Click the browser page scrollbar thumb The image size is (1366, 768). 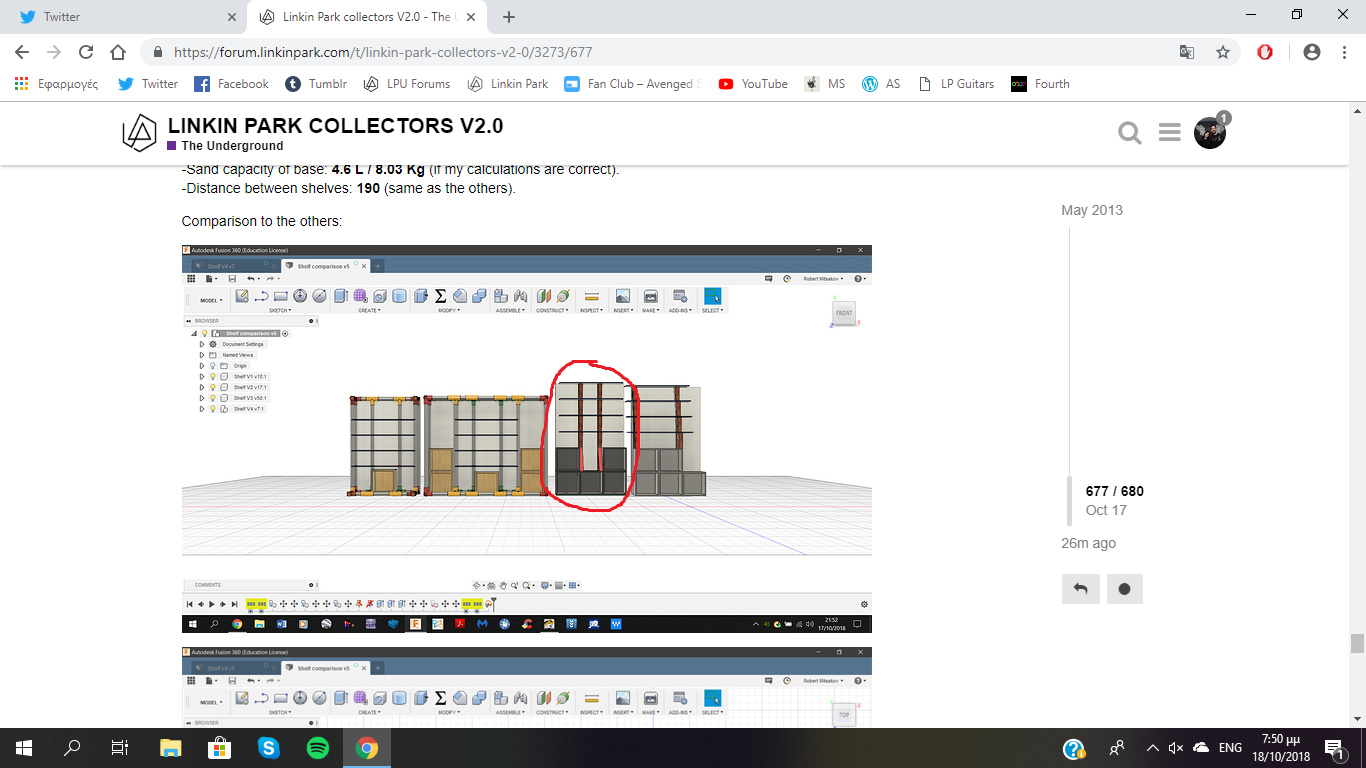coord(1357,643)
